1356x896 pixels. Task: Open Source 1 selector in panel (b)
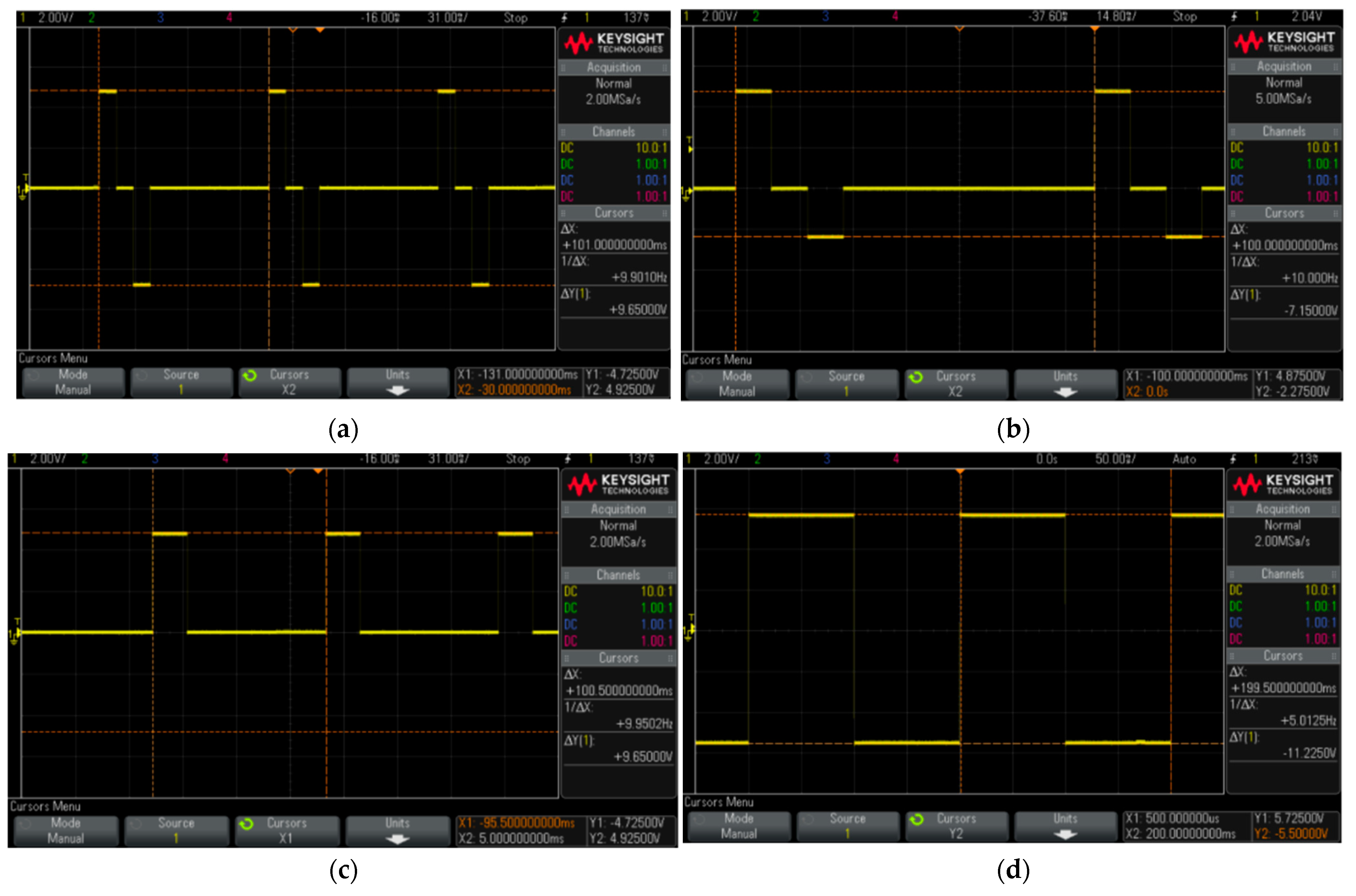[846, 384]
